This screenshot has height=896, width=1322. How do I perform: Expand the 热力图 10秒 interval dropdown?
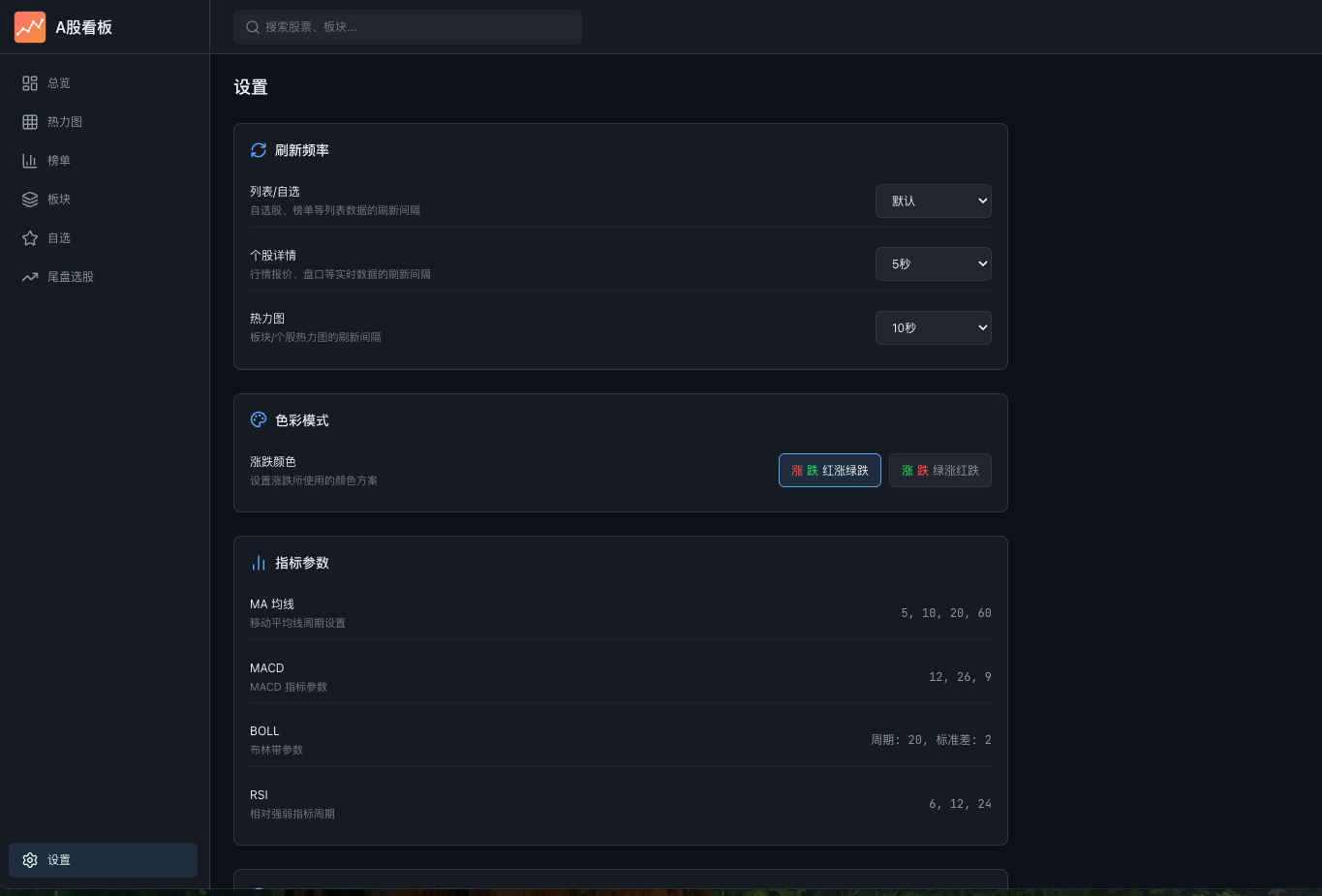(x=933, y=327)
